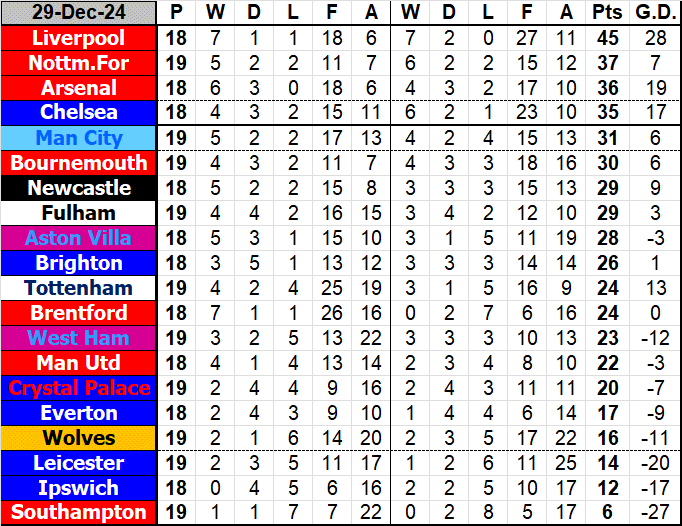Click the Liverpool team name cell

point(79,38)
